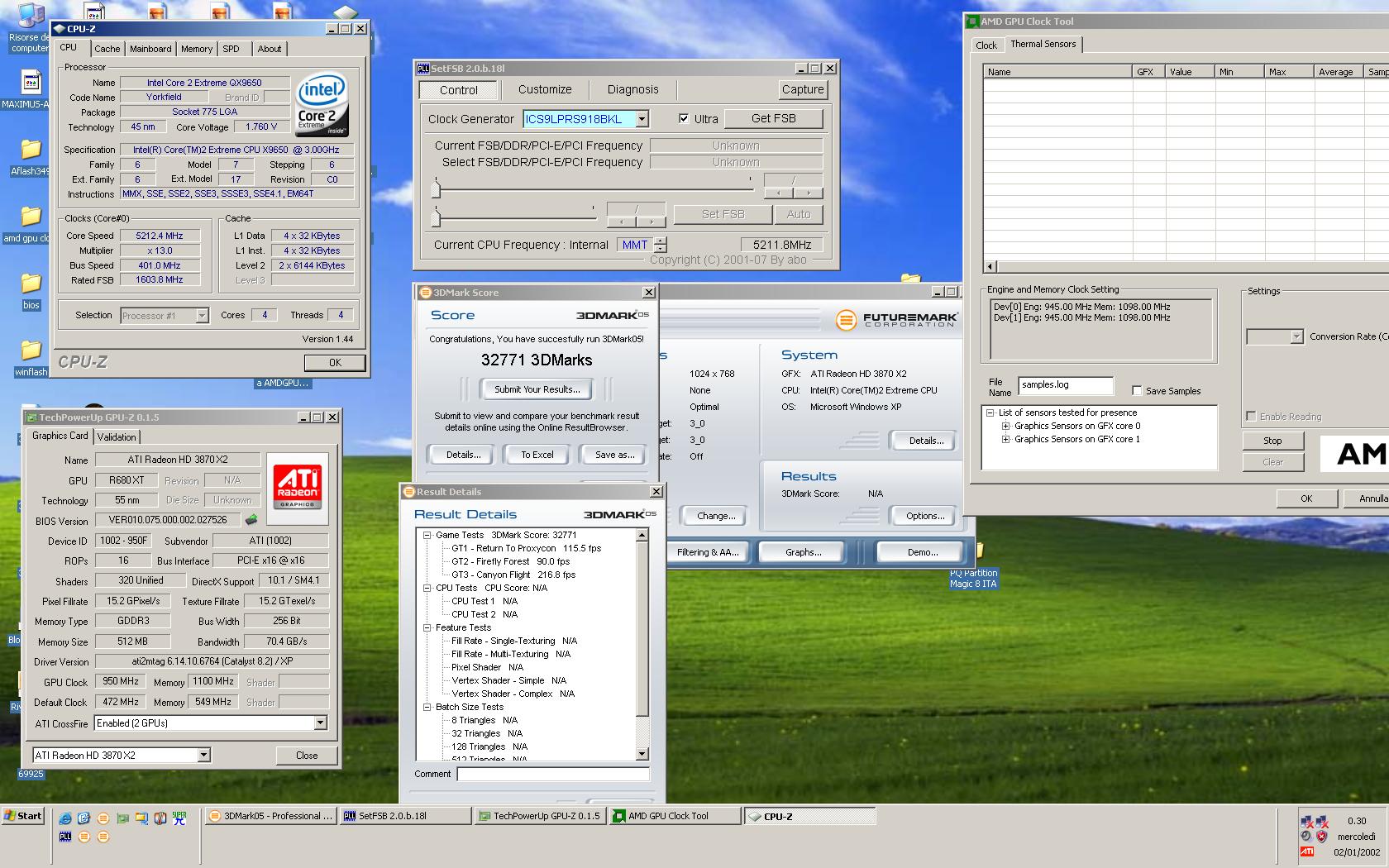This screenshot has height=868, width=1389.
Task: Open the Aflash desktop folder
Action: [31, 157]
